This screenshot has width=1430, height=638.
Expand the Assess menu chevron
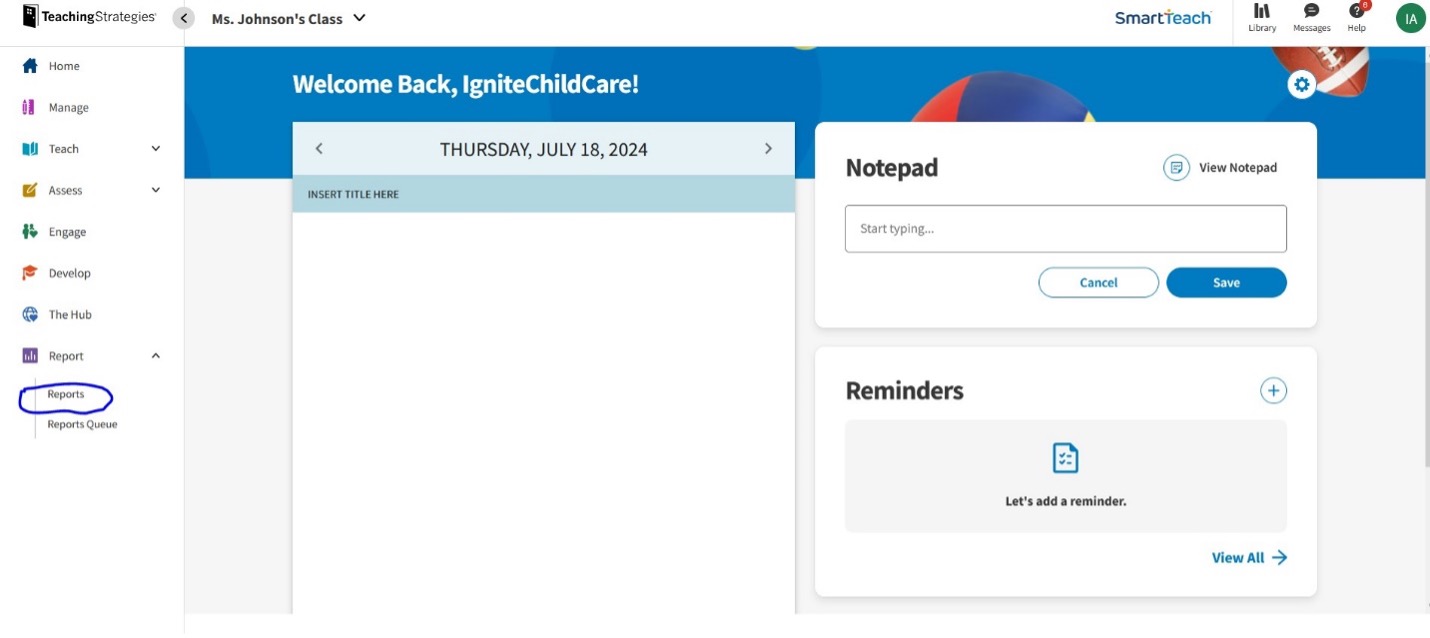pos(156,190)
